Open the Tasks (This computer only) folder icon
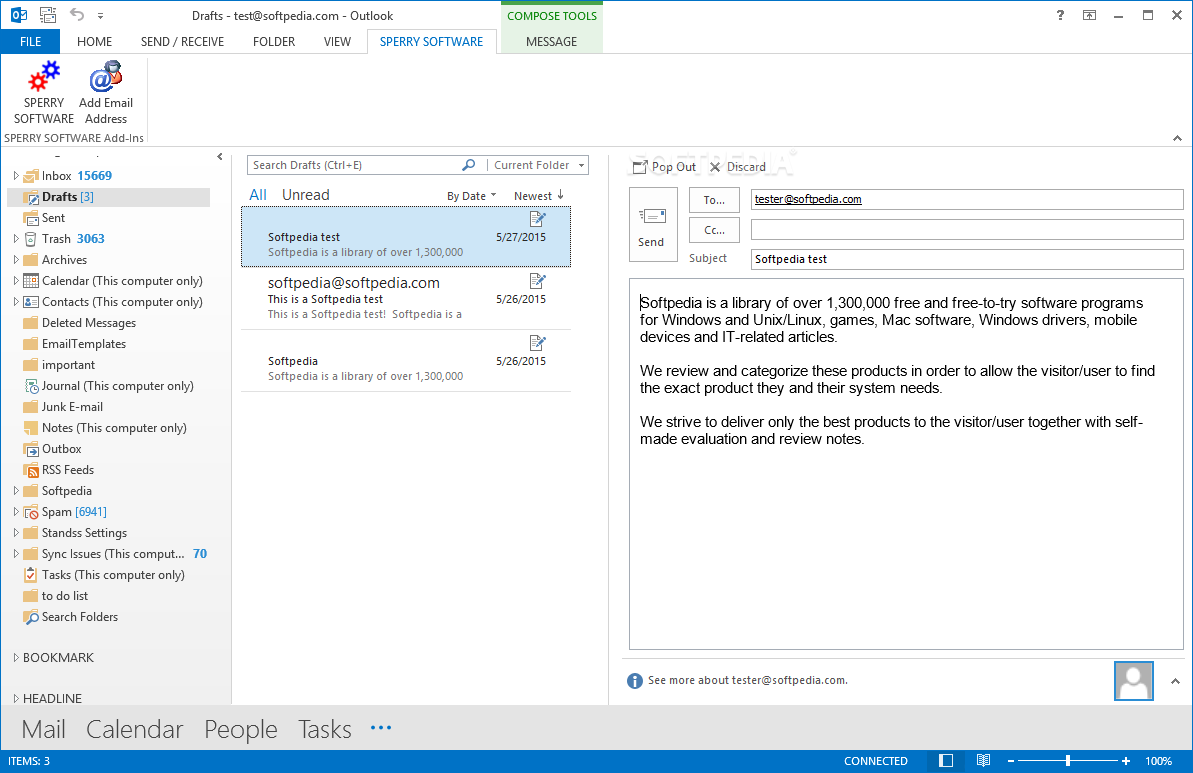Screen dimensions: 1193x773 (31, 575)
